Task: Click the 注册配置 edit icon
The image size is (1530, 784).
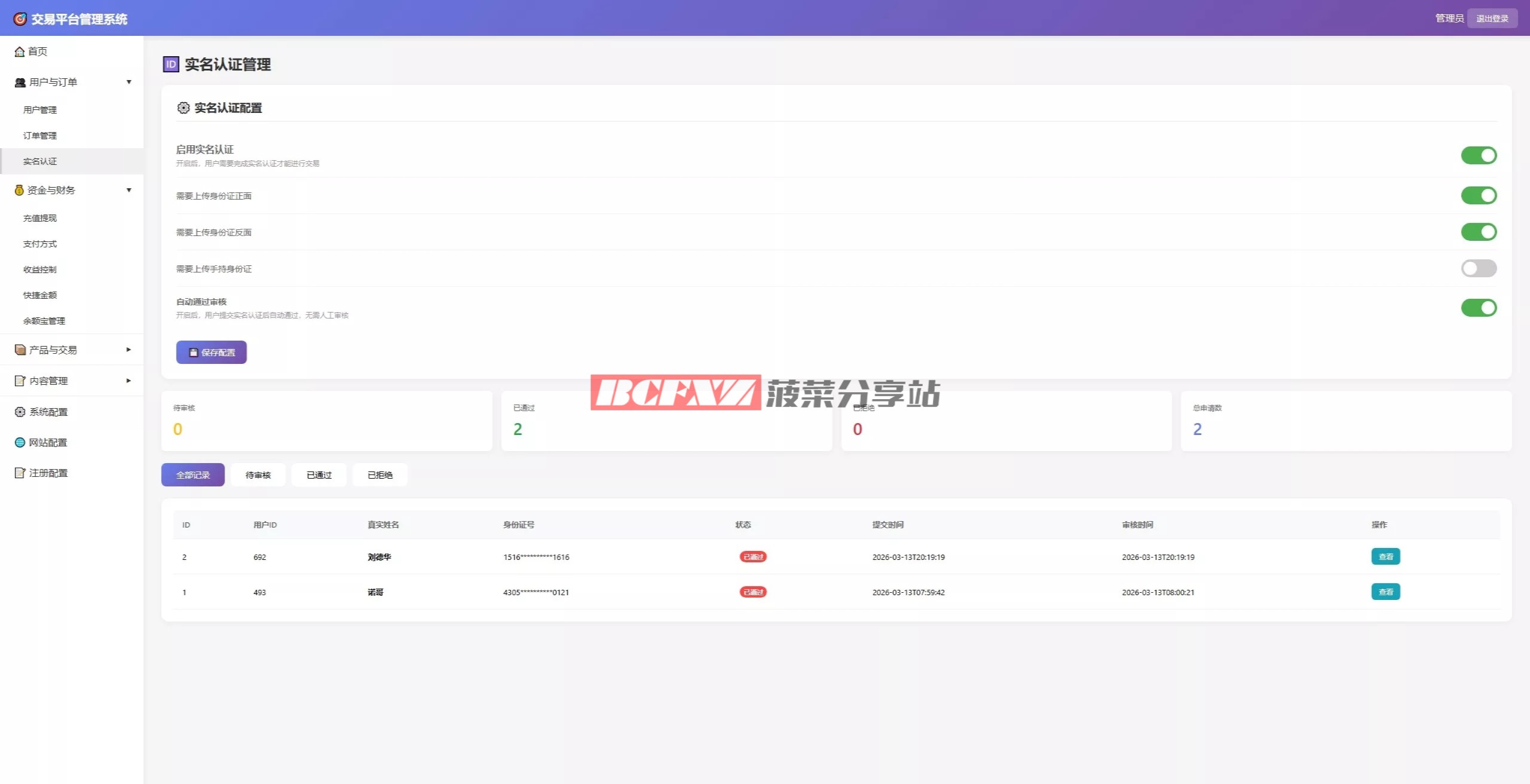Action: [20, 473]
